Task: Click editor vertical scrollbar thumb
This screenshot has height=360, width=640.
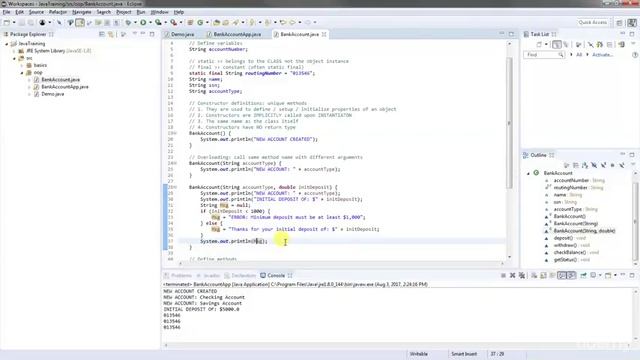Action: pos(509,122)
